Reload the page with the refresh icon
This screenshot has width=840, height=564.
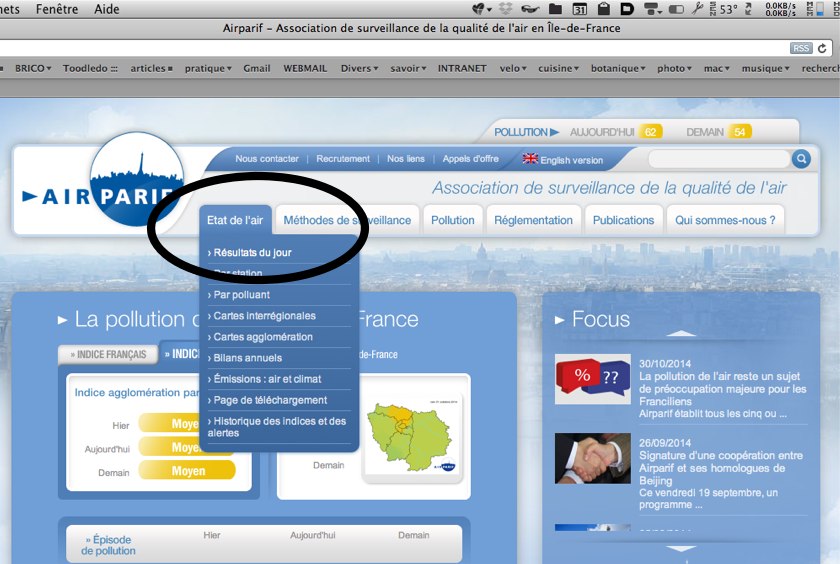822,48
